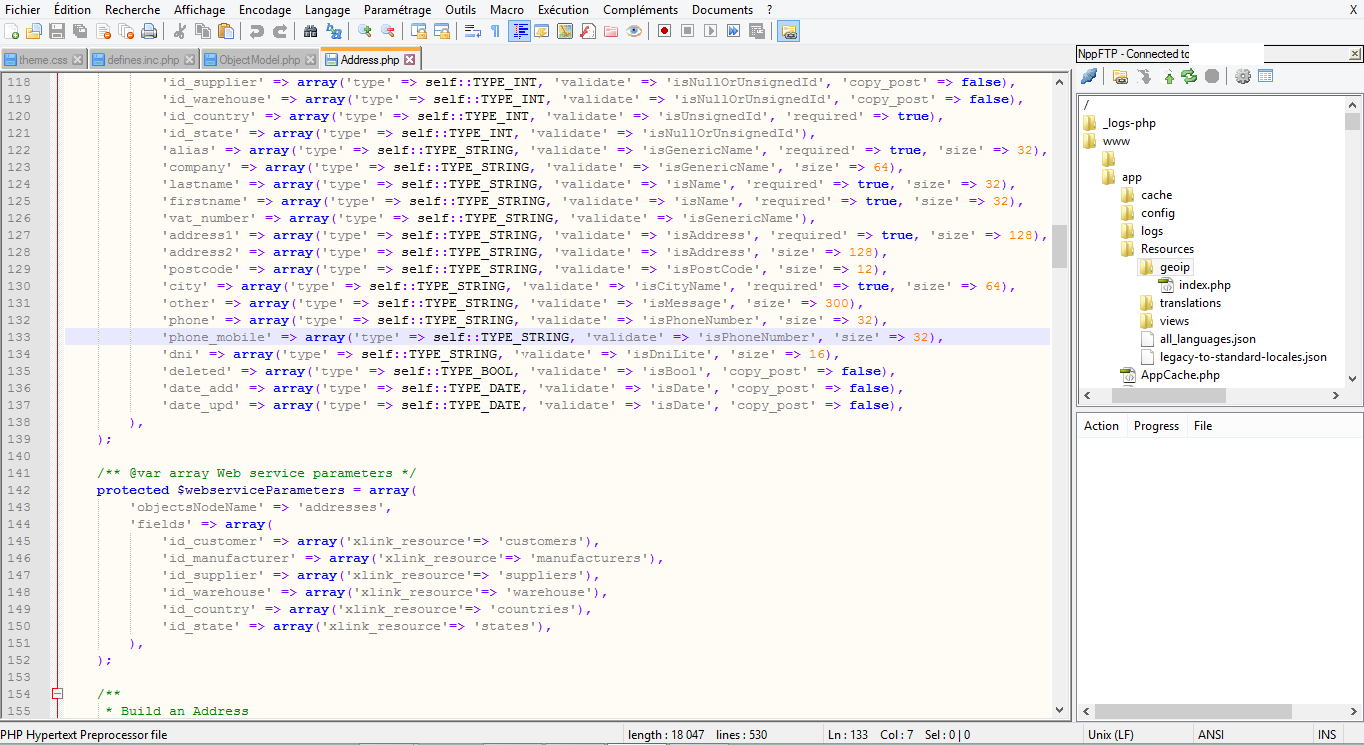Toggle show all characters pilcrow icon

click(495, 31)
